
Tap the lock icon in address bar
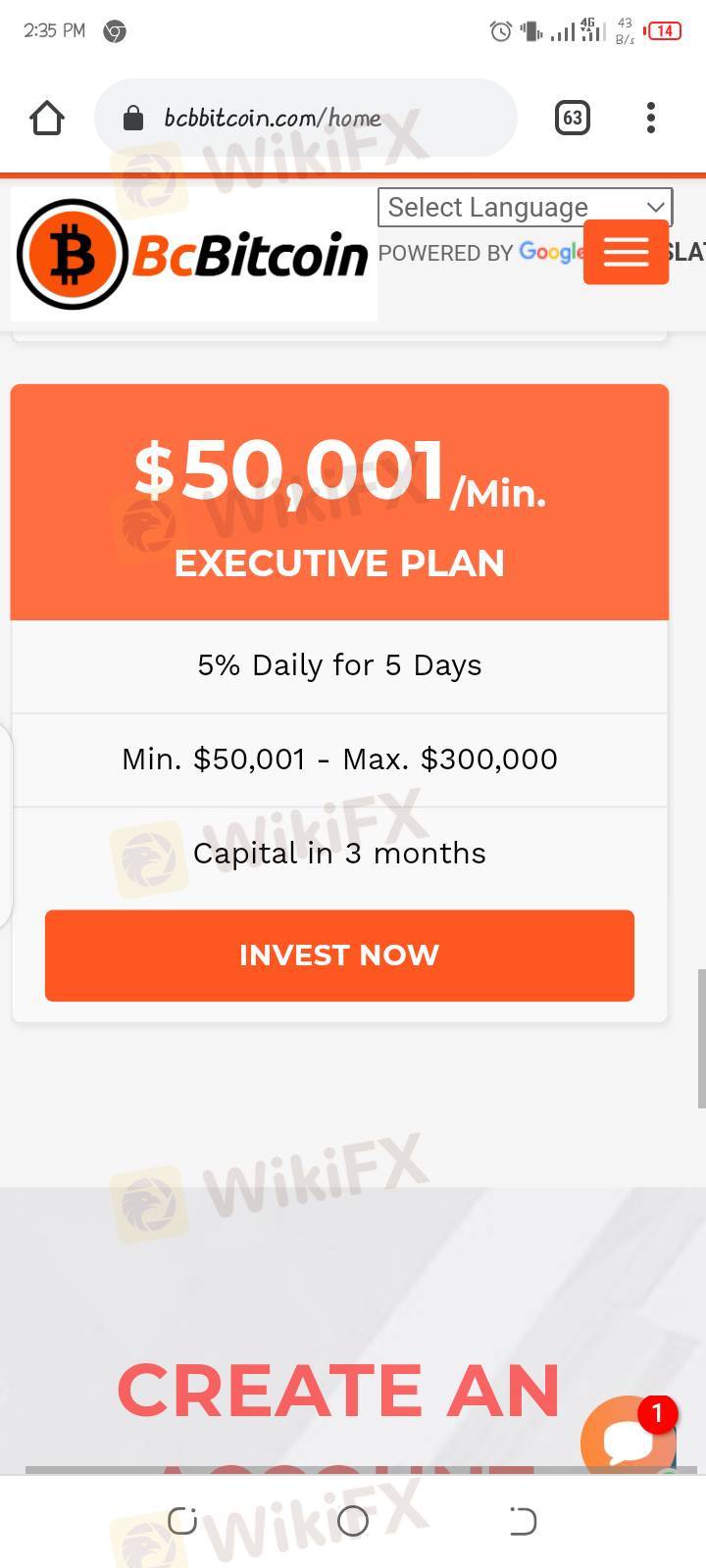(132, 119)
